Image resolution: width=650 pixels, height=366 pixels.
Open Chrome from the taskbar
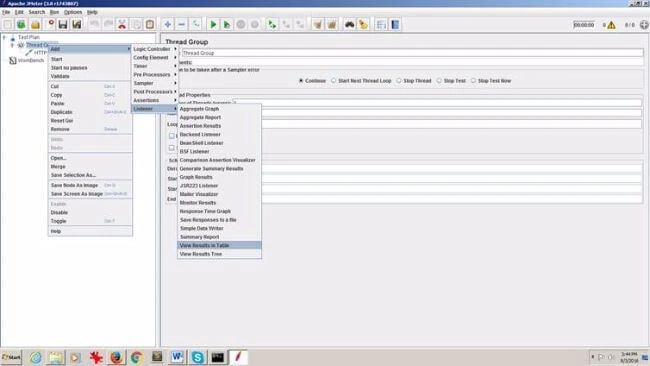(x=136, y=357)
